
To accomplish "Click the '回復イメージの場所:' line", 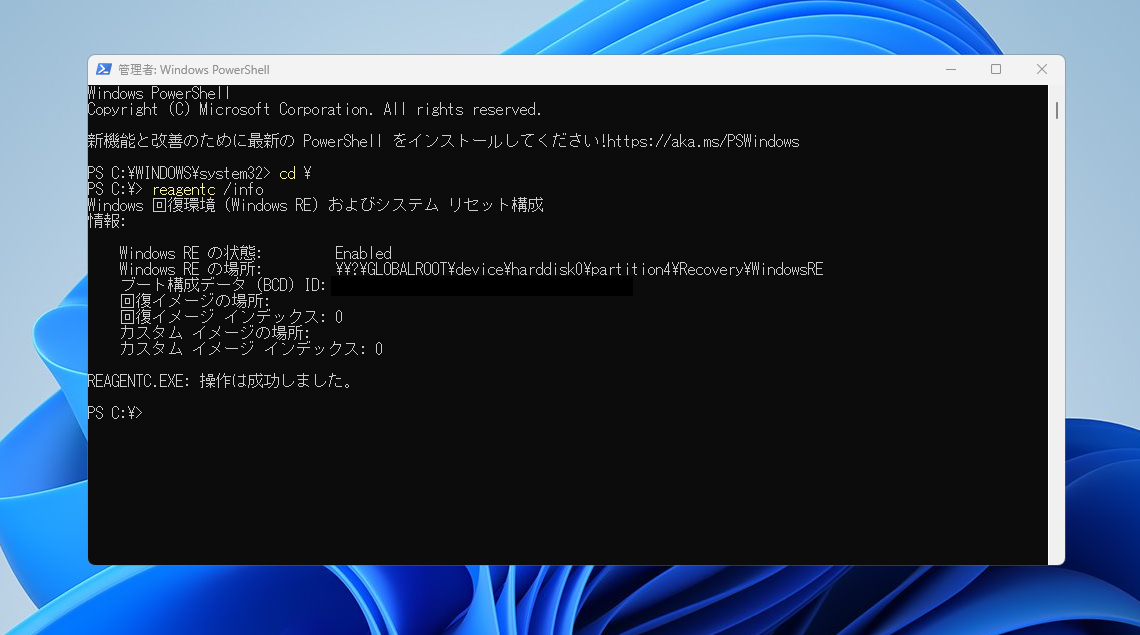I will 195,301.
